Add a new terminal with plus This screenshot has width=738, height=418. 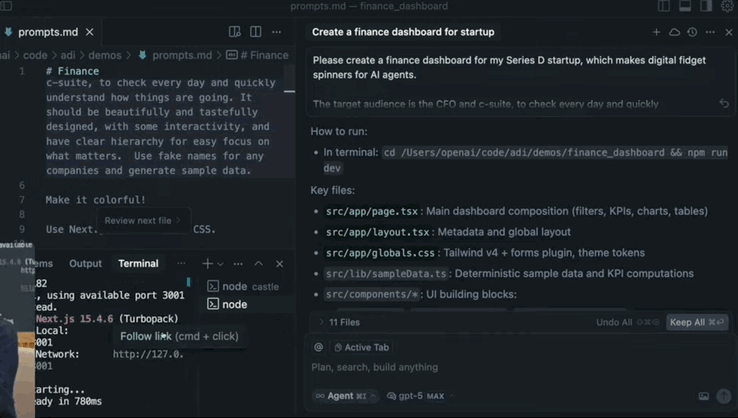point(207,264)
